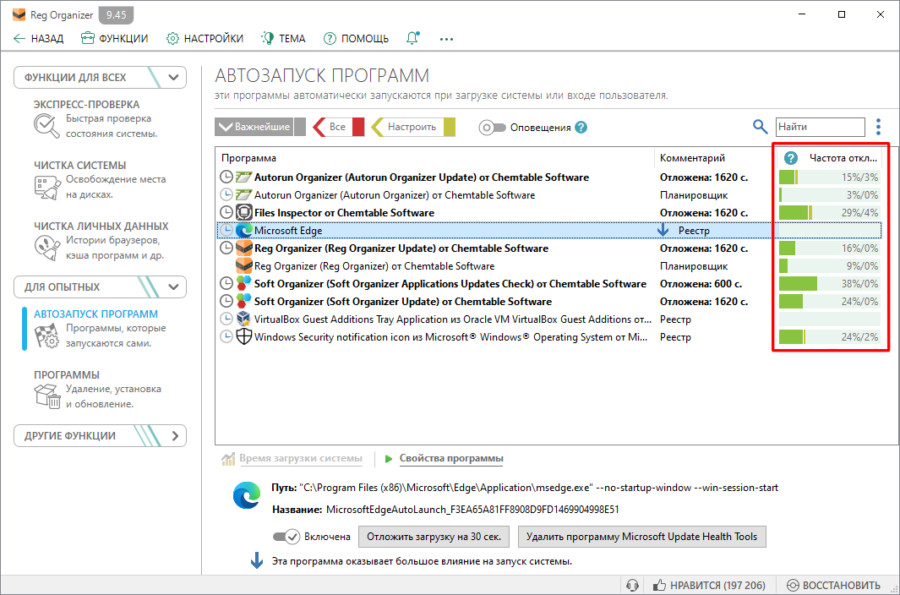This screenshot has width=900, height=595.
Task: Click the notifications bell icon
Action: coord(413,38)
